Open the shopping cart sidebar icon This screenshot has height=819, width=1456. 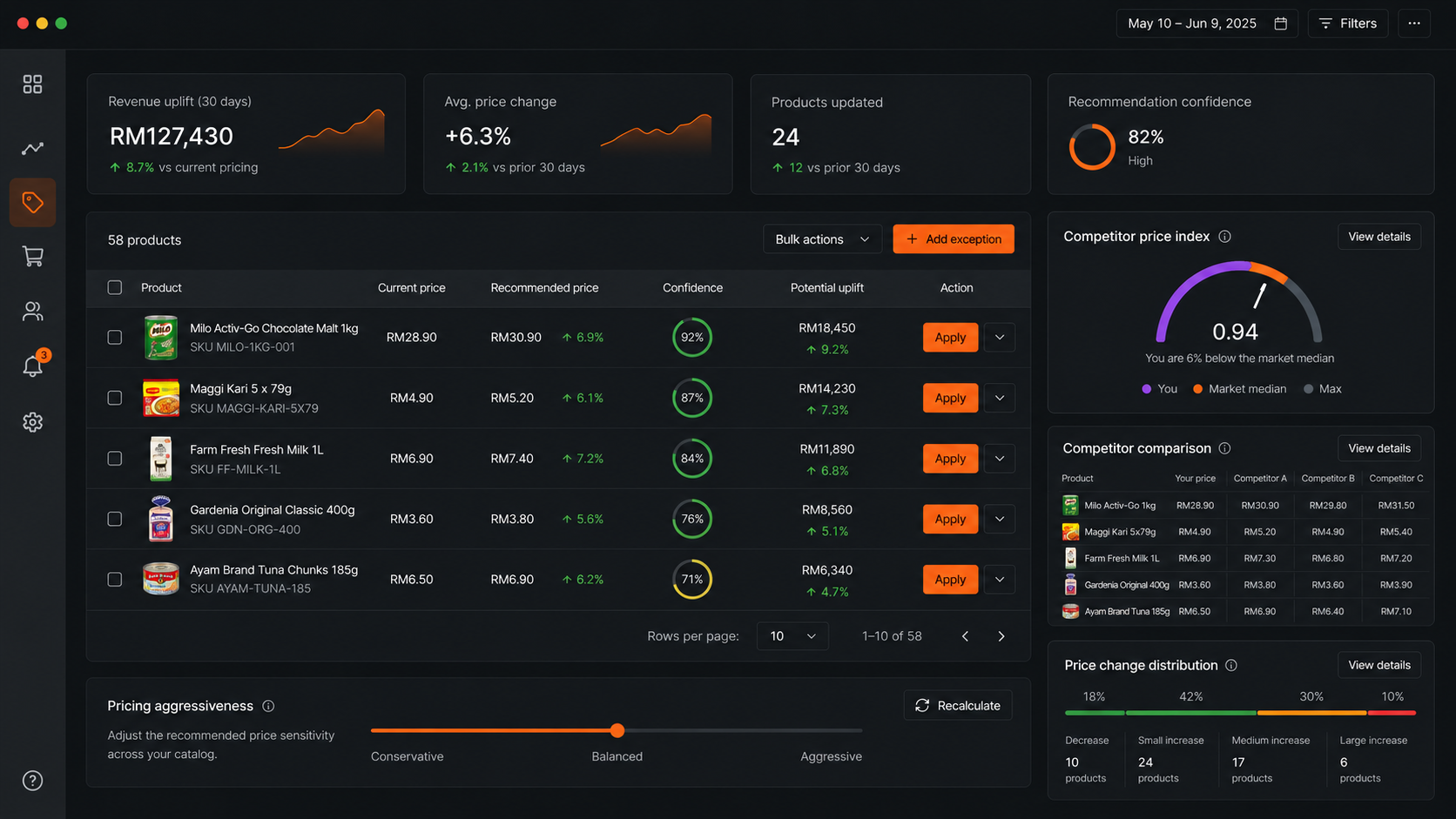pos(32,257)
